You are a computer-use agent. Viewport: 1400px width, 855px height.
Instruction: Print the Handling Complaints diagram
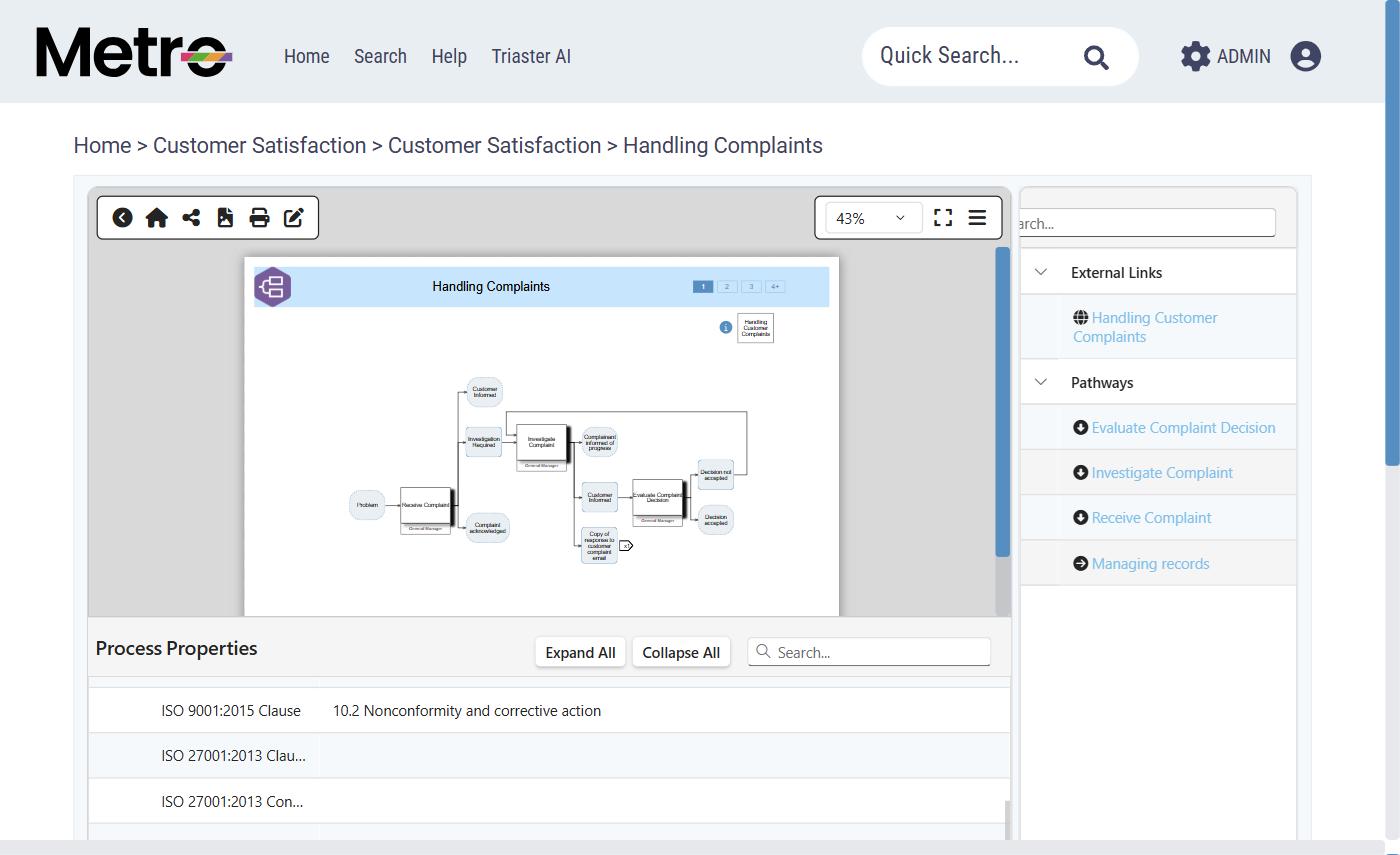[x=259, y=218]
